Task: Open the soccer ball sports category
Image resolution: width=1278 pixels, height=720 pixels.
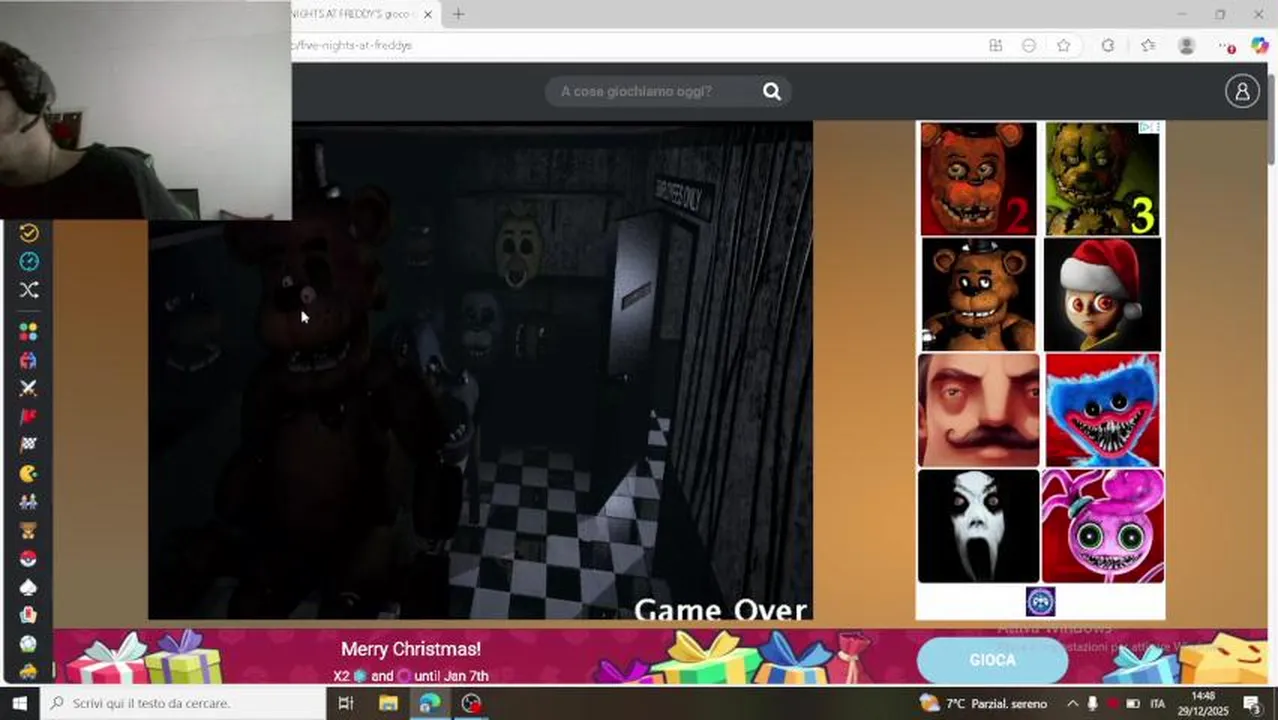Action: coord(29,644)
